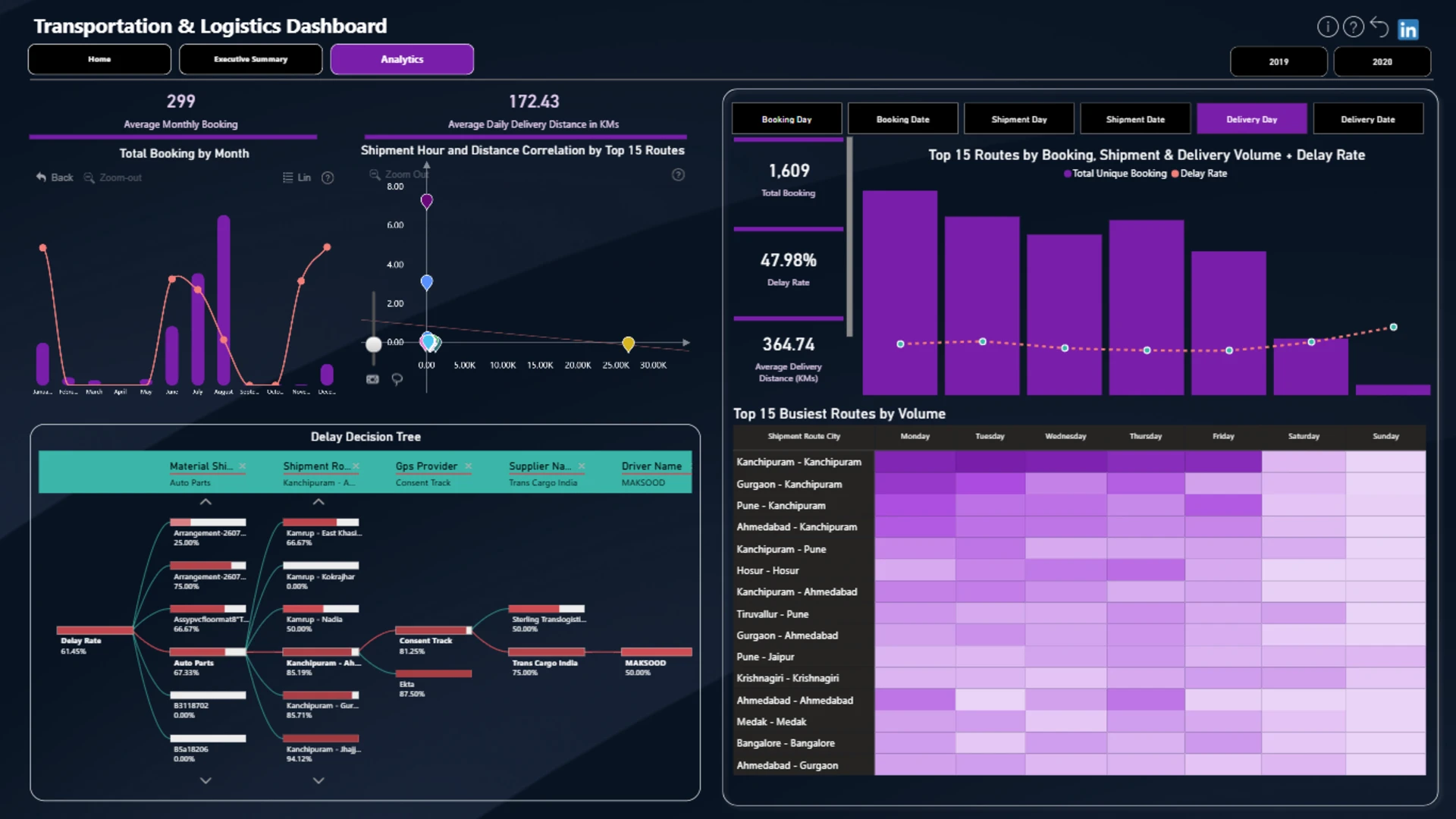The image size is (1456, 819).
Task: Click the lasso selection icon below scatter chart
Action: (397, 379)
